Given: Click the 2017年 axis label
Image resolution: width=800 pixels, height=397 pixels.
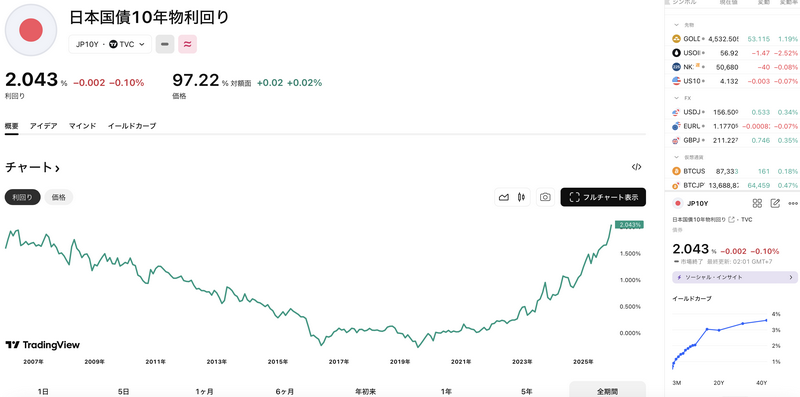Looking at the screenshot, I should 339,361.
